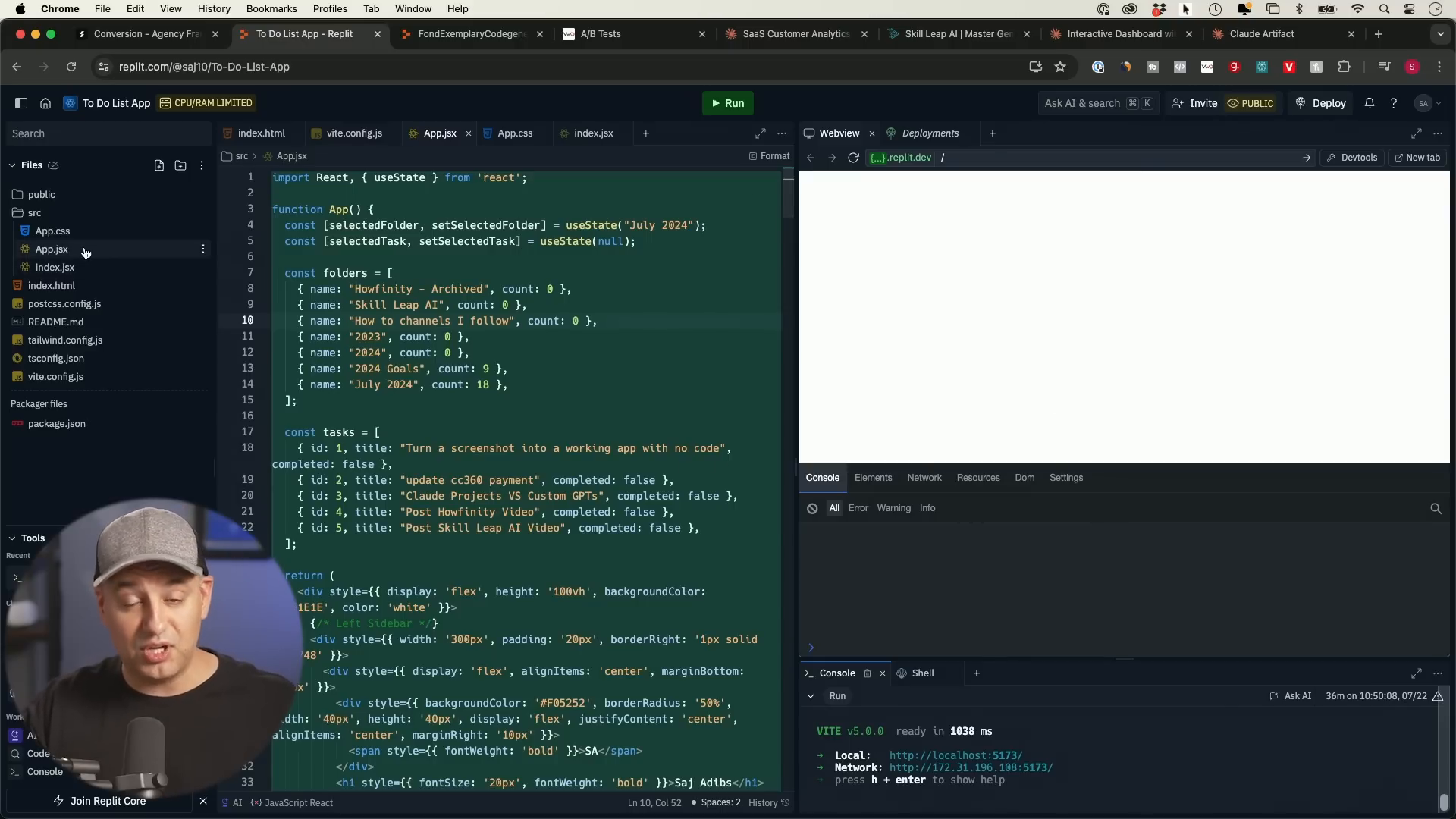Filter console by Error

point(858,508)
